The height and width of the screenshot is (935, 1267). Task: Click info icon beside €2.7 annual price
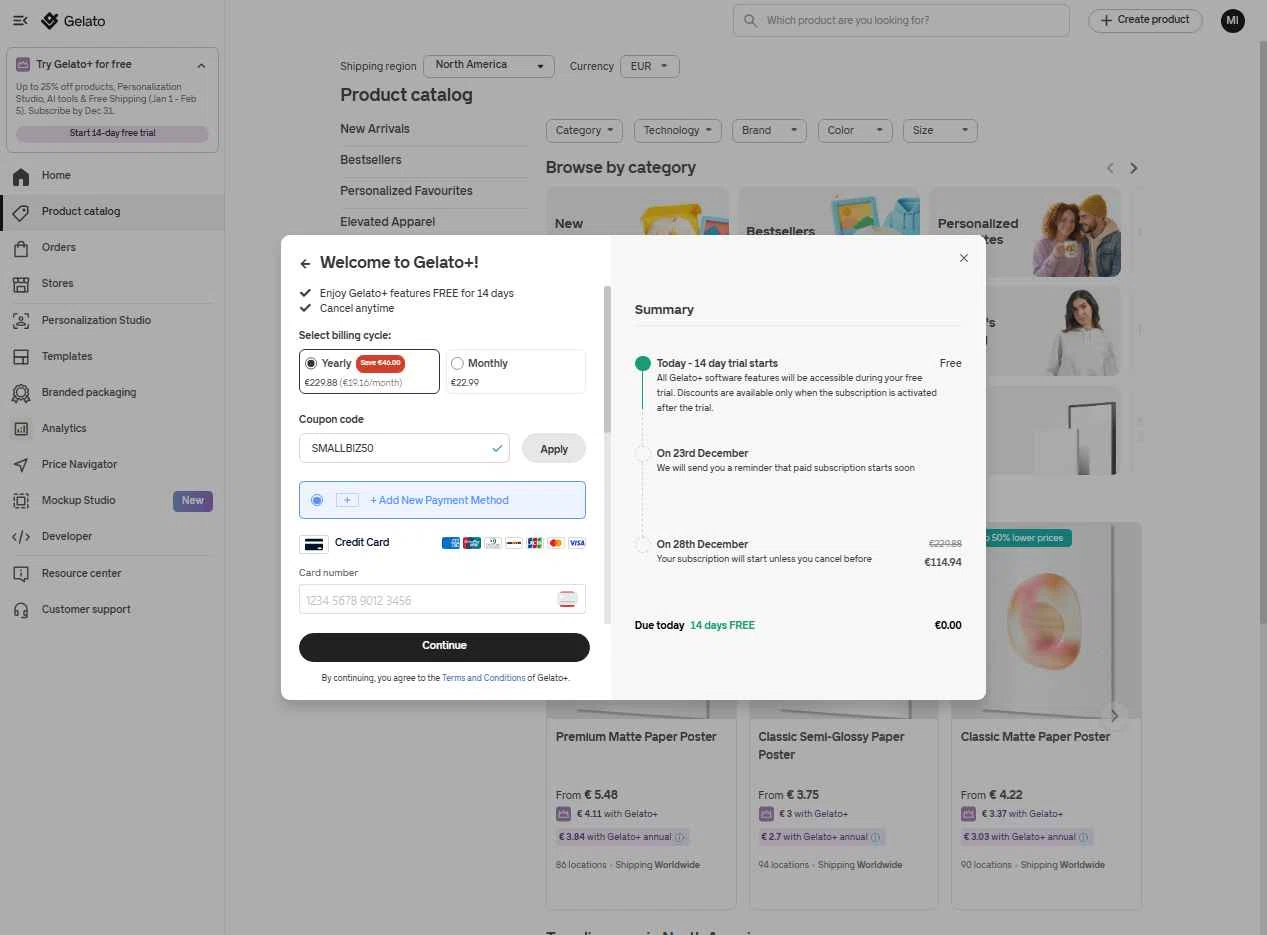[875, 838]
